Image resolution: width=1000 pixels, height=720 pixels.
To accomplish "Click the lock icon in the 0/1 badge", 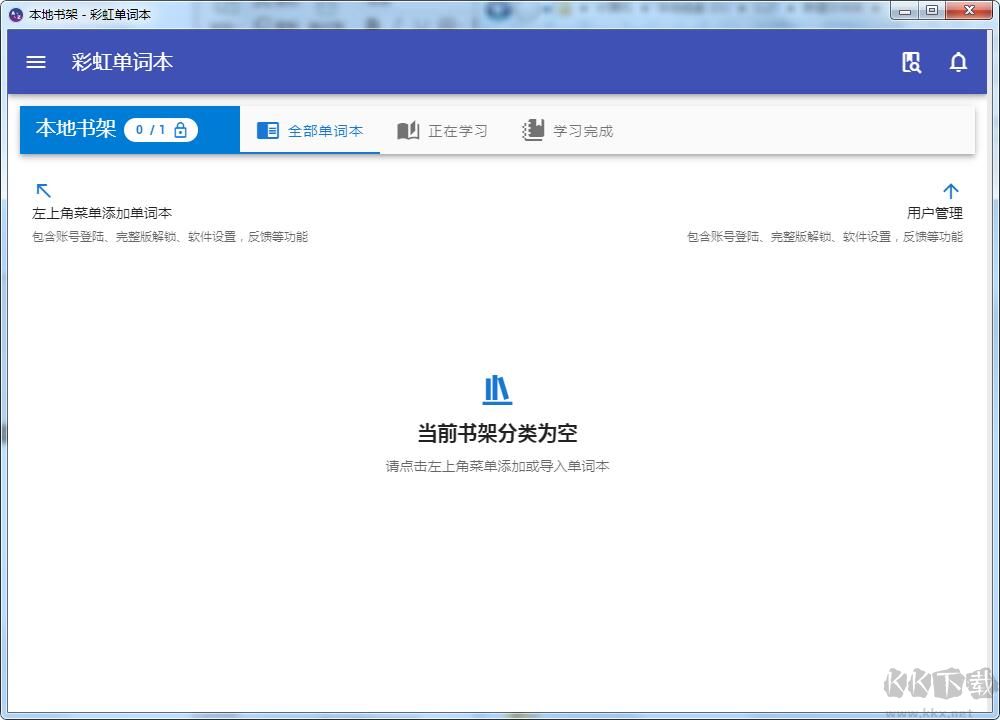I will 180,130.
